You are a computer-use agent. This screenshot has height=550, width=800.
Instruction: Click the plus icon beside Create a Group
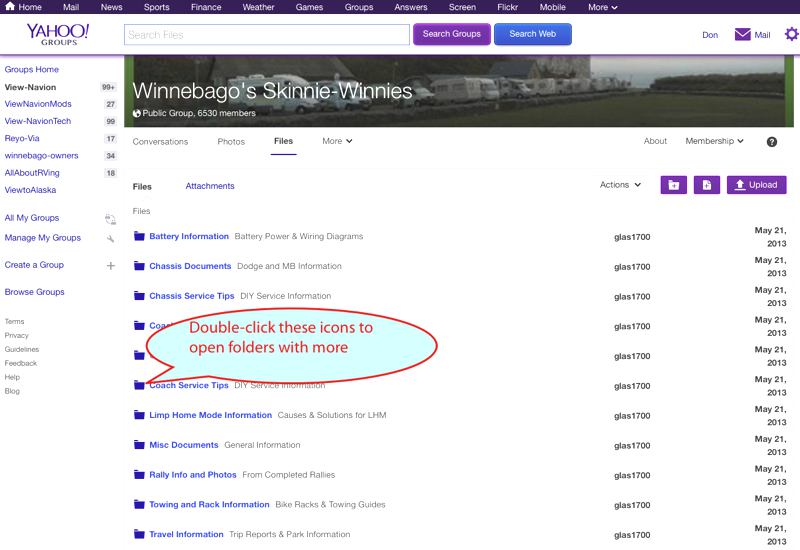[110, 265]
